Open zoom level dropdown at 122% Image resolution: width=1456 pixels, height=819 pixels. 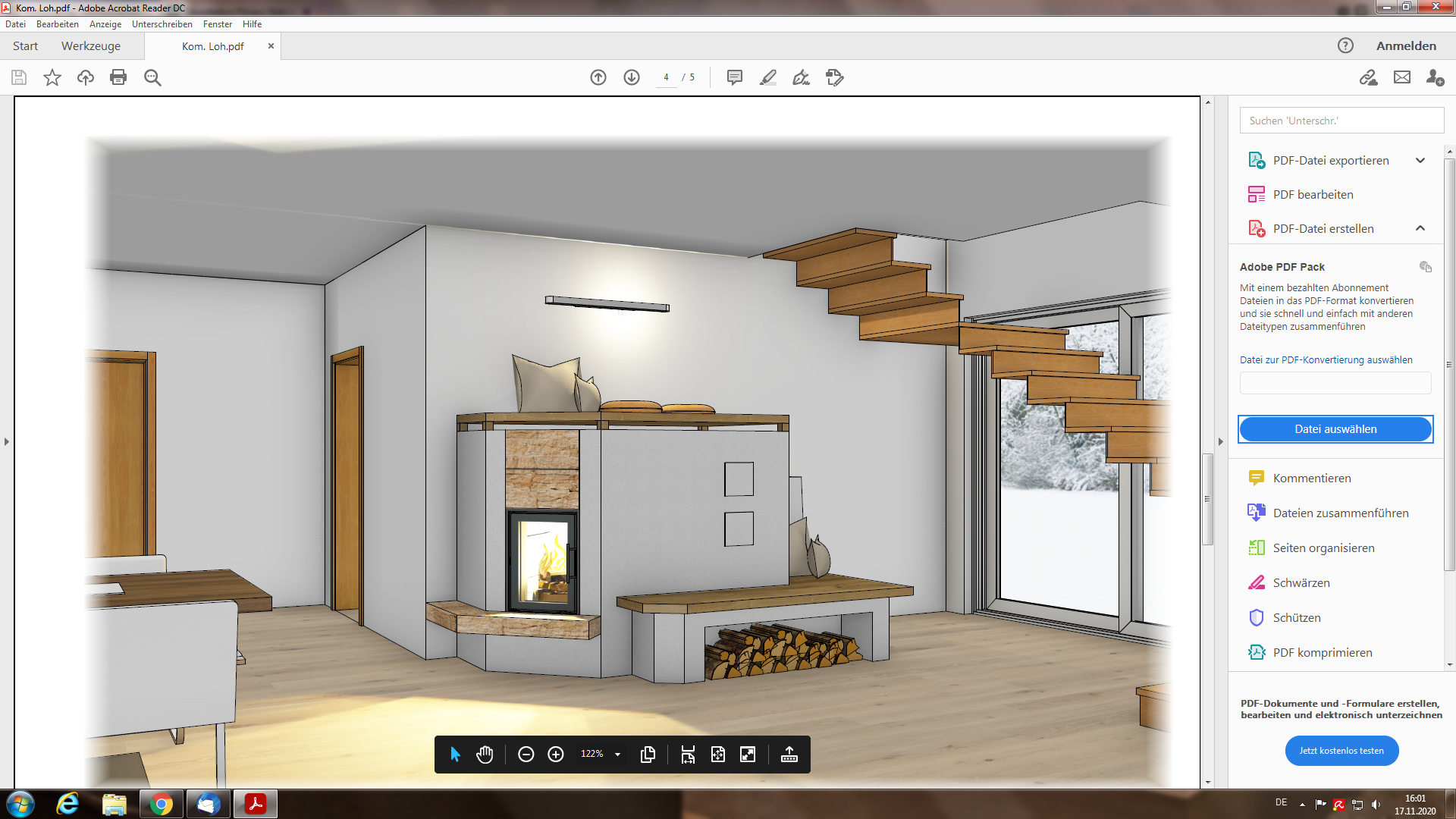617,755
